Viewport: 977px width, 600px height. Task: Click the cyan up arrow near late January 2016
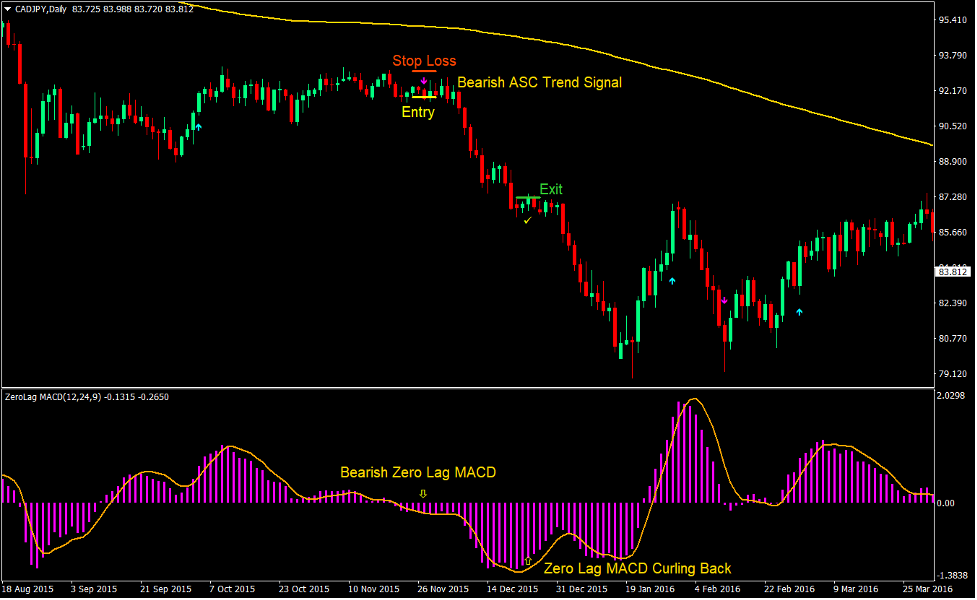point(672,281)
